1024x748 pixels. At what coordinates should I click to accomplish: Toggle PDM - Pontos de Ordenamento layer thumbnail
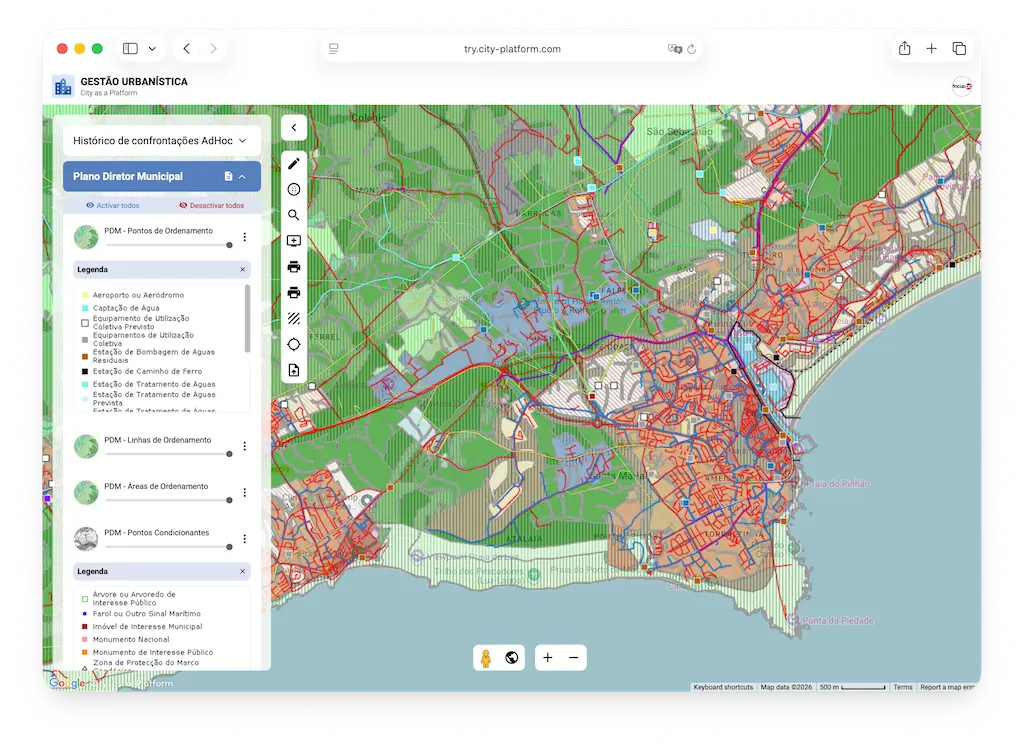point(86,237)
